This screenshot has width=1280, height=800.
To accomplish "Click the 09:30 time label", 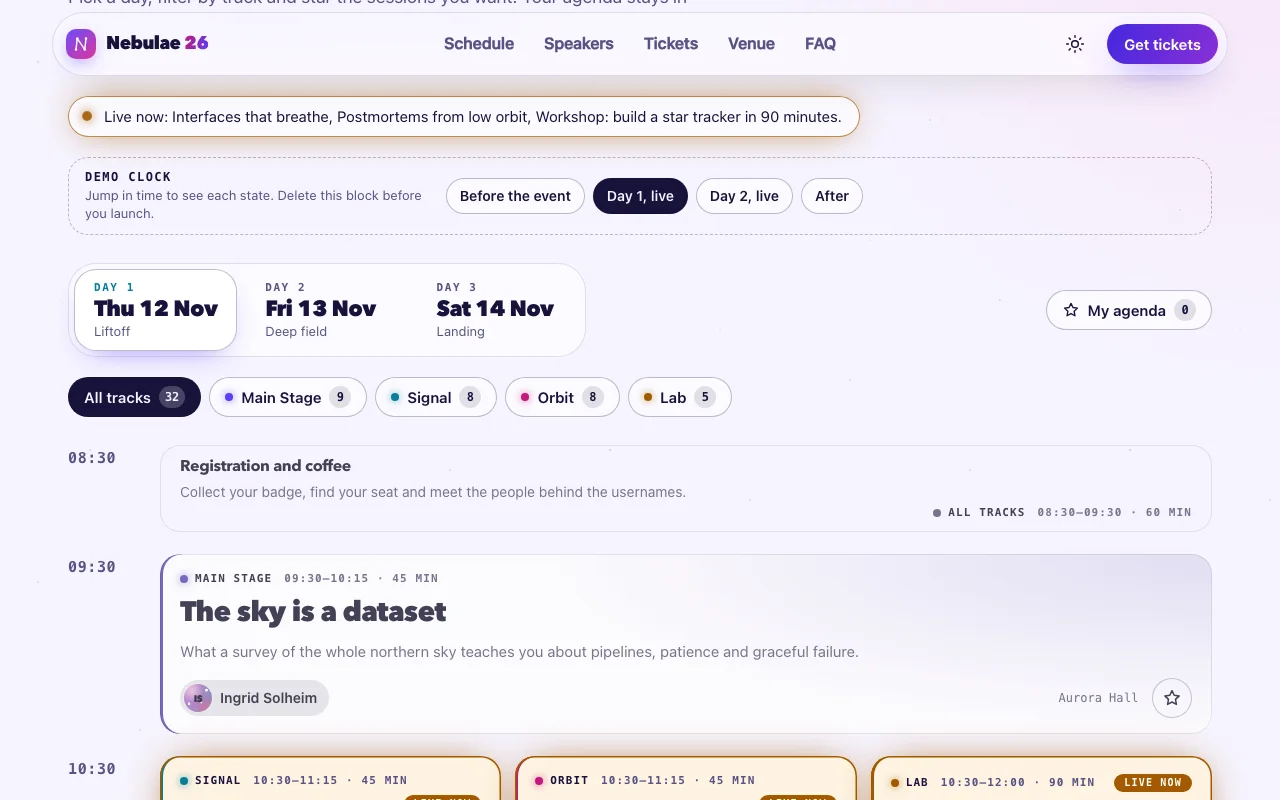I will click(x=92, y=567).
